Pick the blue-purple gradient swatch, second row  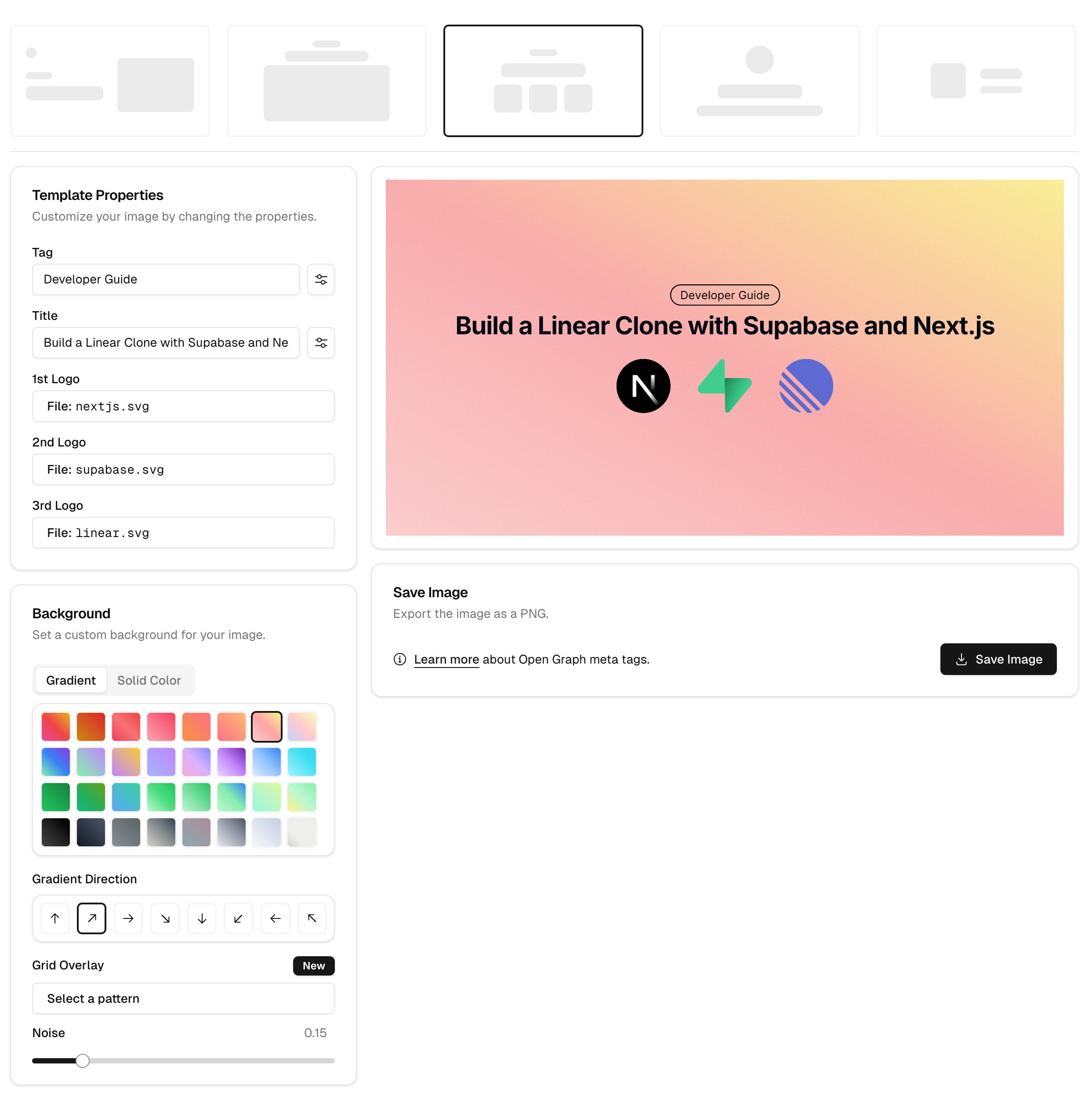tap(56, 762)
